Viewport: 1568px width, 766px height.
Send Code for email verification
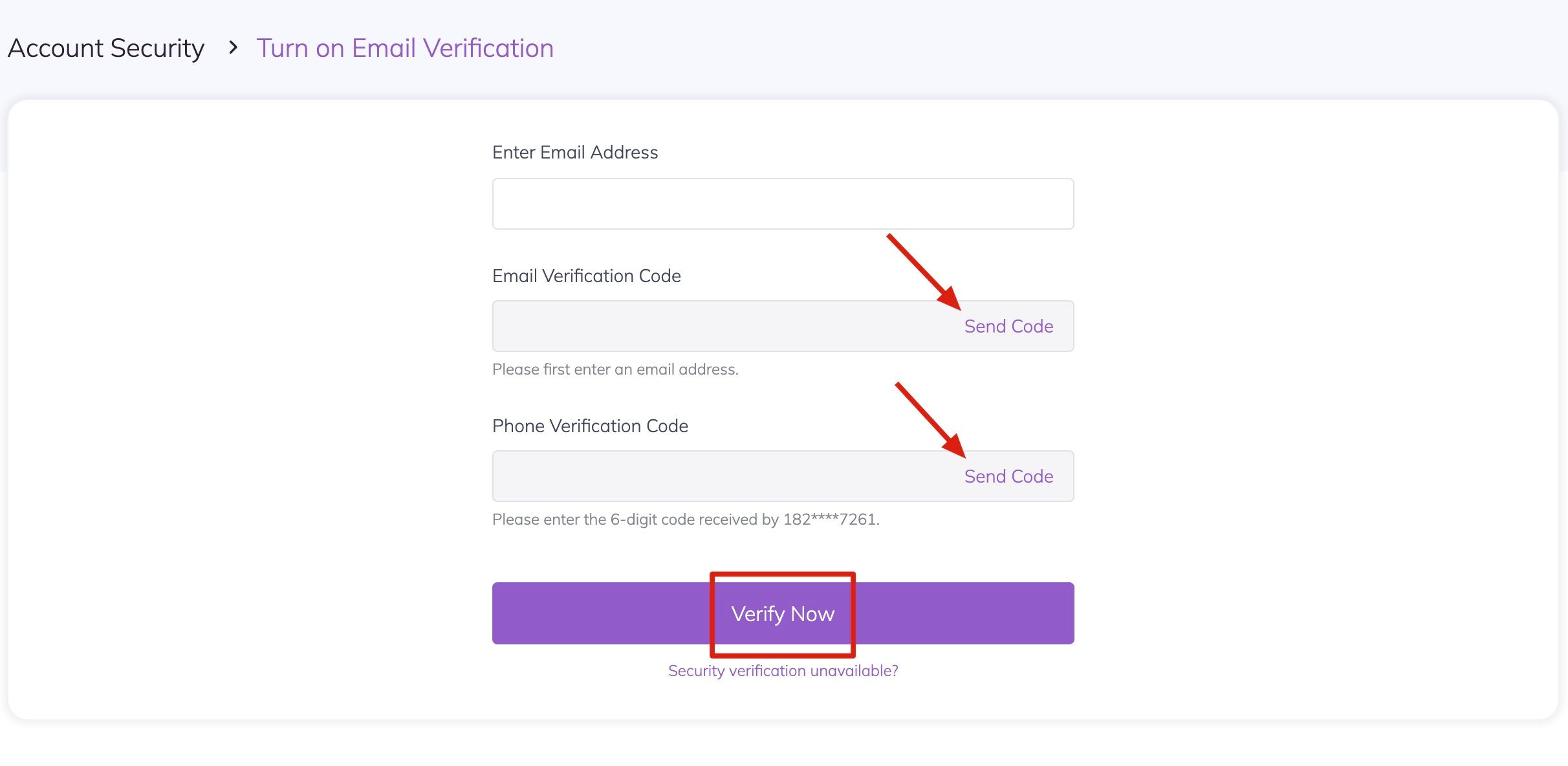click(x=1008, y=326)
